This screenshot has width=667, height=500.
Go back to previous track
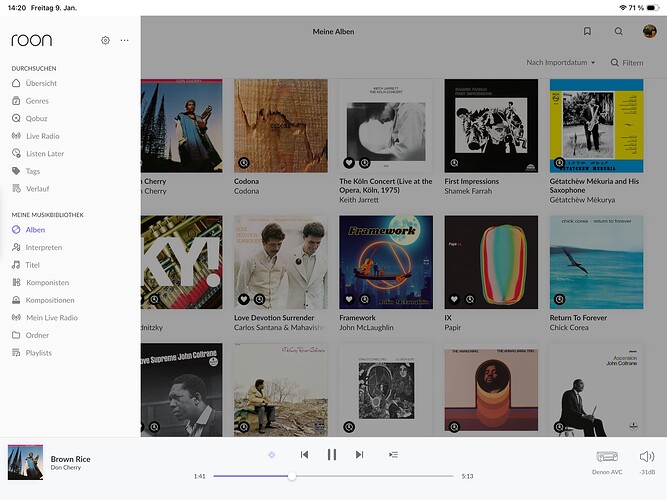(304, 454)
